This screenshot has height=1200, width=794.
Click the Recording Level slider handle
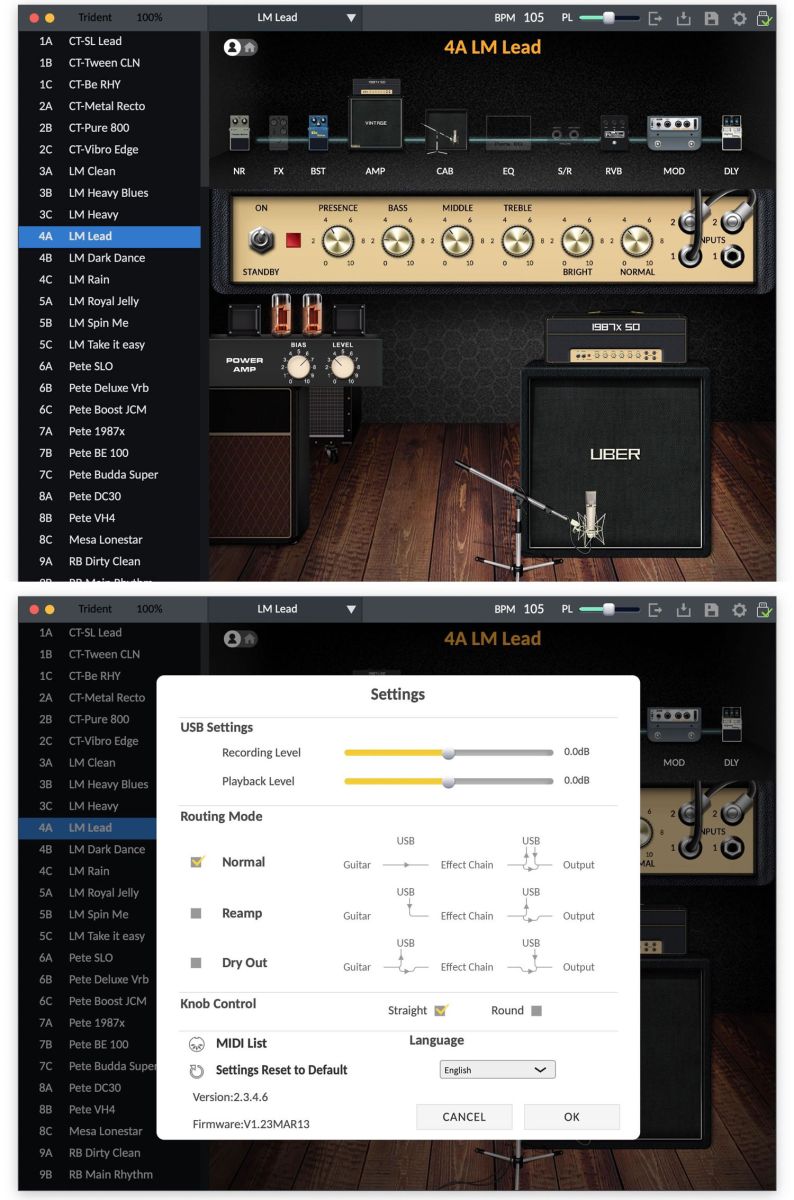click(449, 752)
